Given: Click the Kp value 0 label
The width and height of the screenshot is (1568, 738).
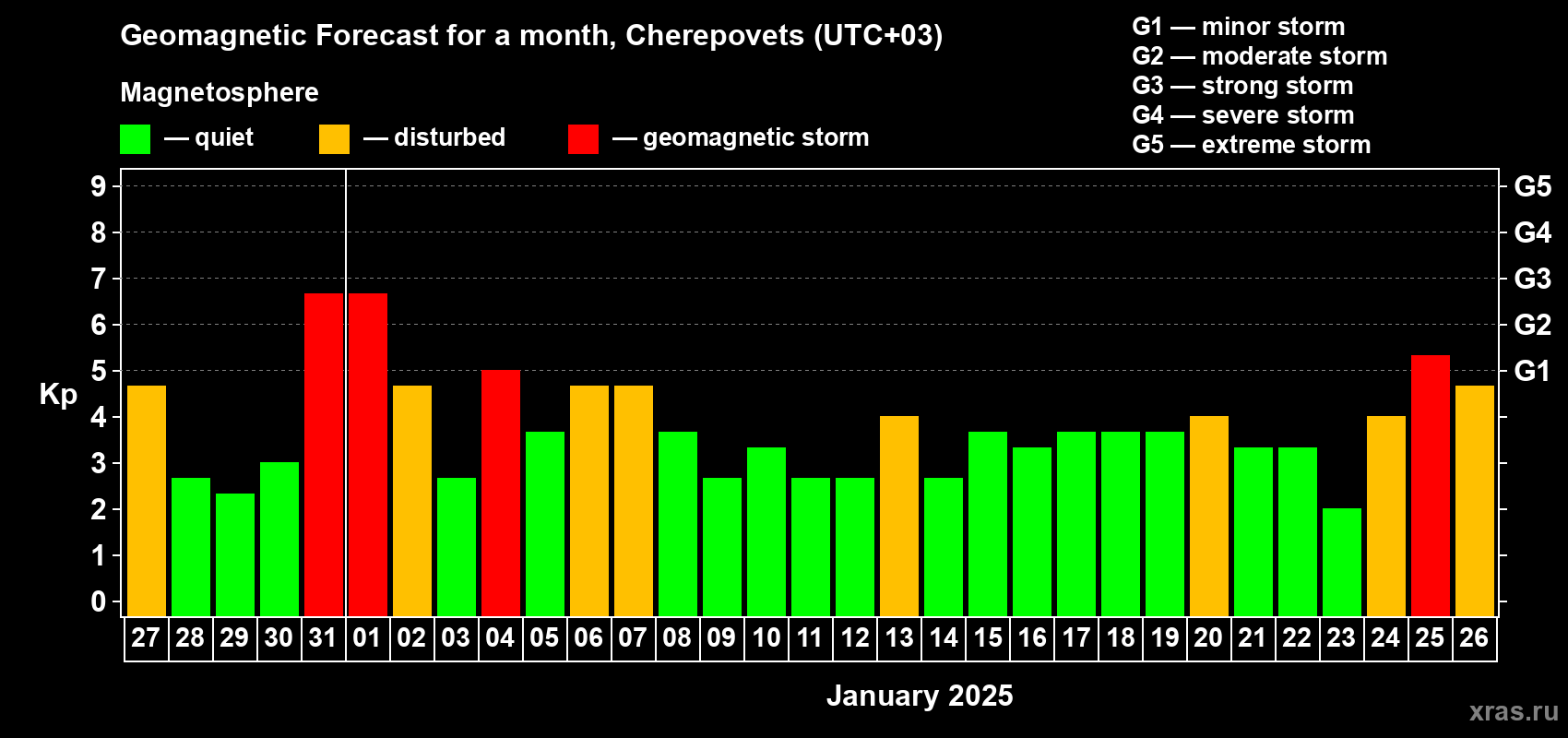Looking at the screenshot, I should coord(99,601).
